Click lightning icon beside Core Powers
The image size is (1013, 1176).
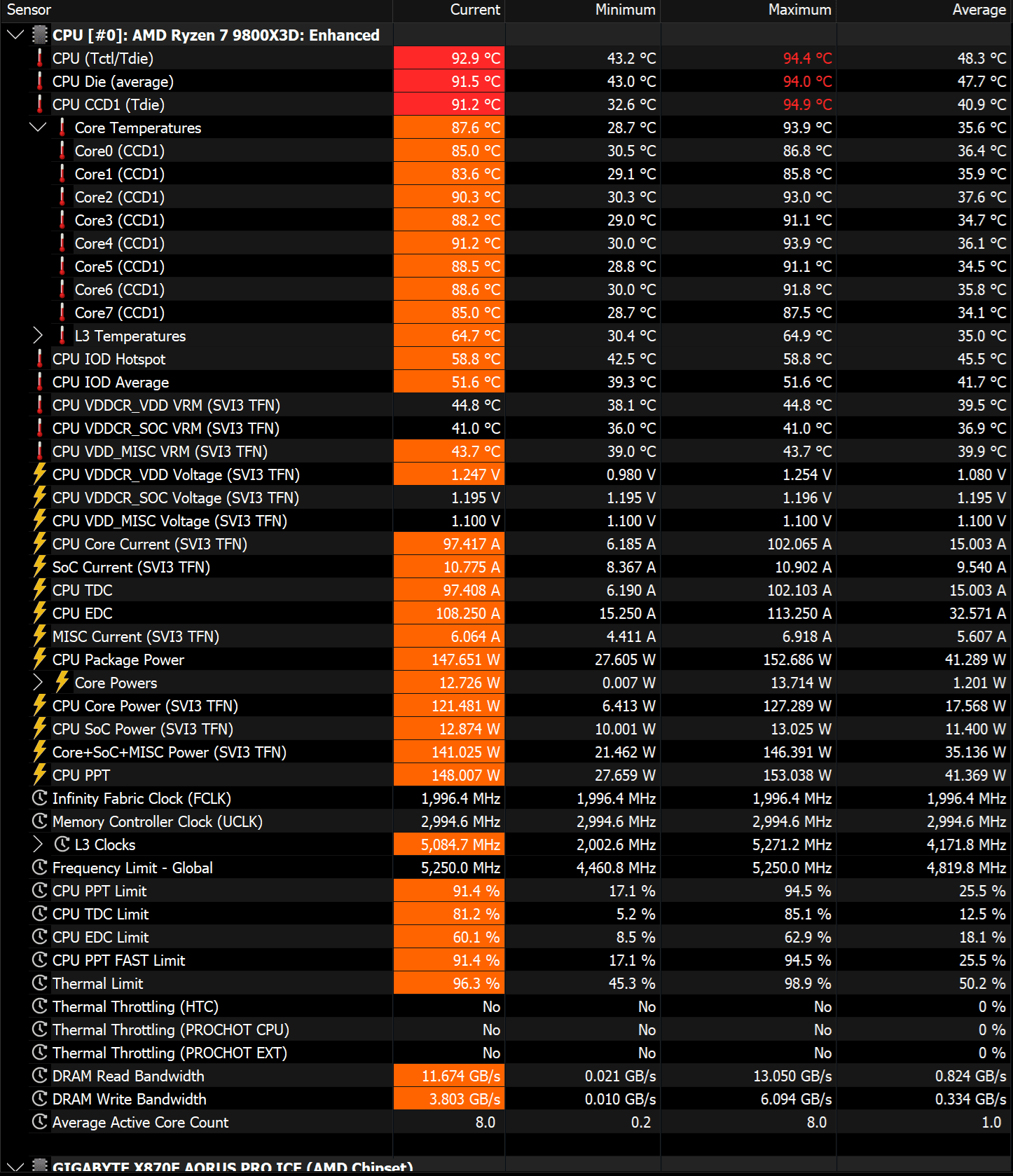click(62, 683)
